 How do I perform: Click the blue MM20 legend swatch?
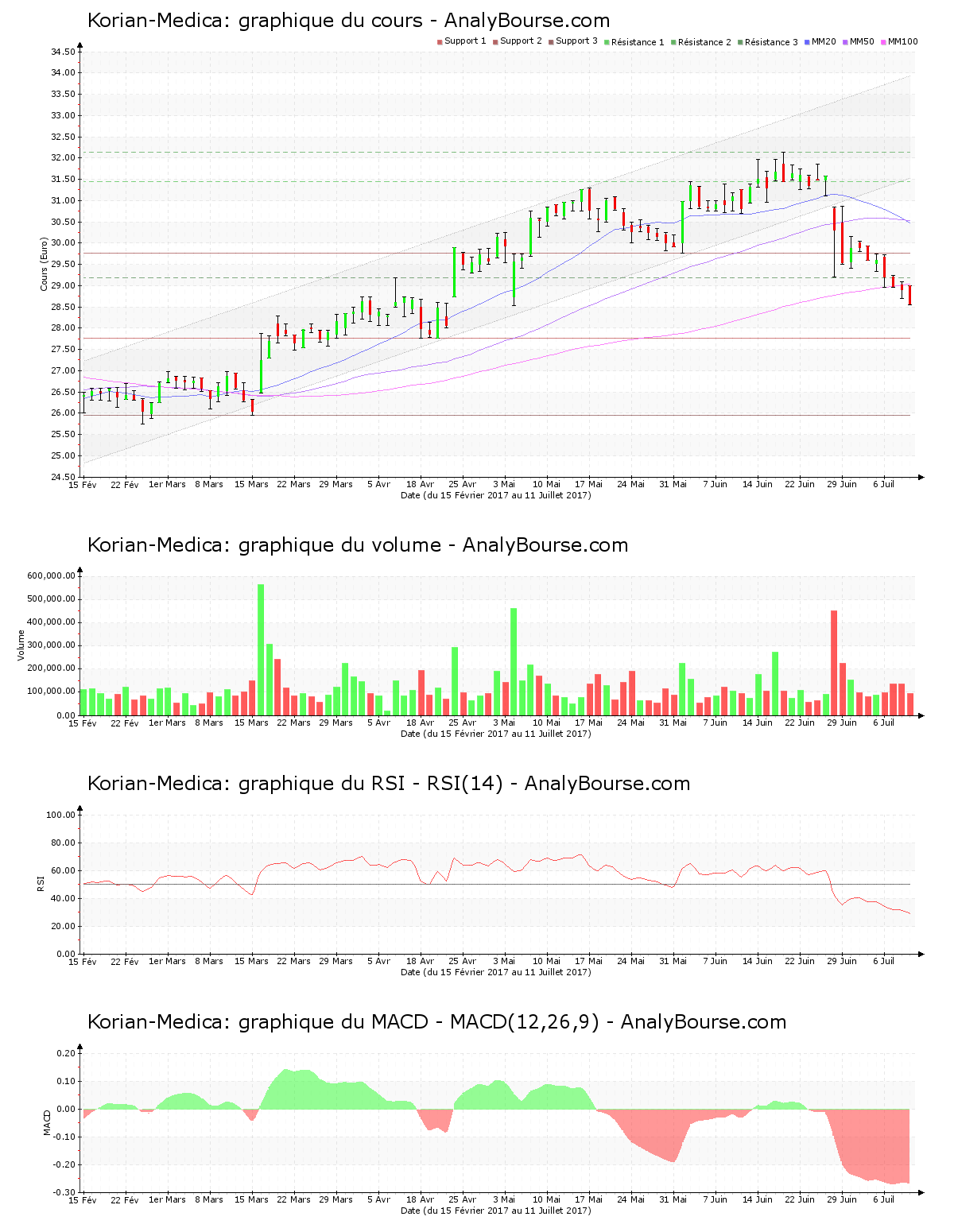[x=808, y=42]
